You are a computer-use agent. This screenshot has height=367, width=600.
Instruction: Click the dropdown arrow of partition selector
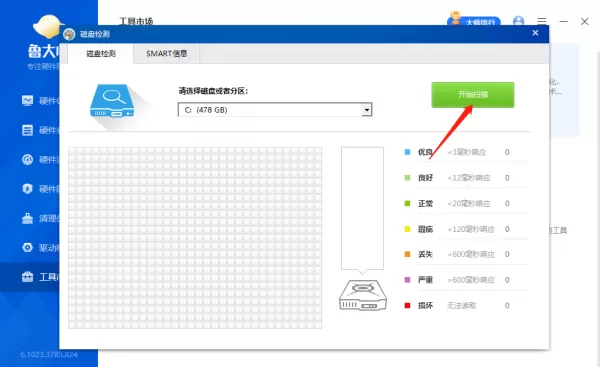367,110
